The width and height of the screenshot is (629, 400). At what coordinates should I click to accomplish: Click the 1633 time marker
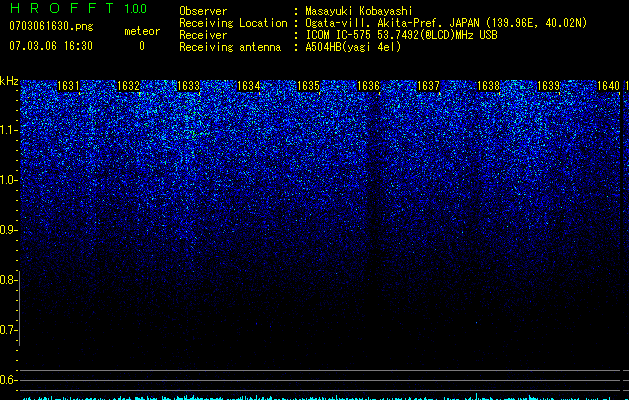click(x=188, y=86)
